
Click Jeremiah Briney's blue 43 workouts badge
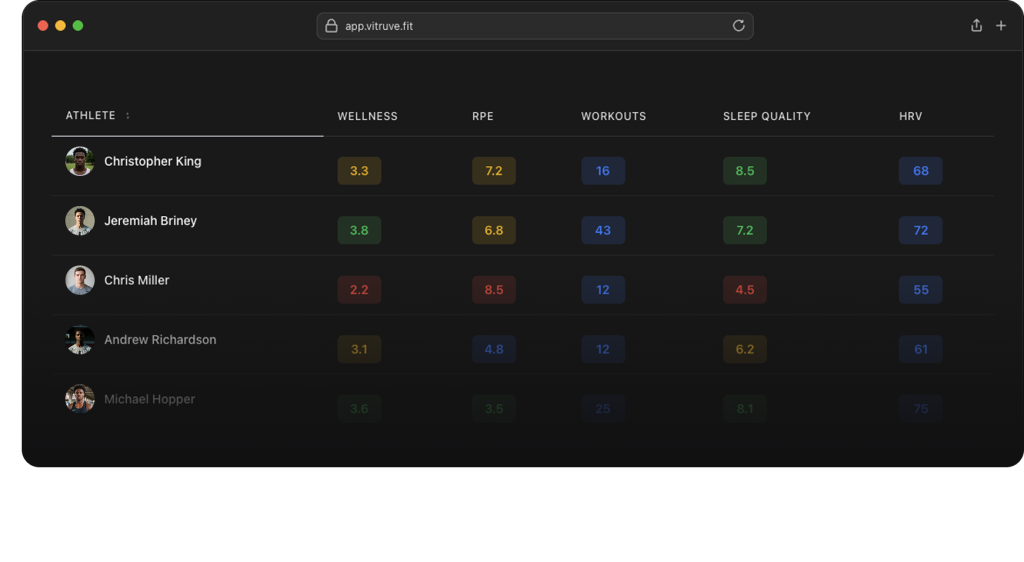(x=603, y=230)
